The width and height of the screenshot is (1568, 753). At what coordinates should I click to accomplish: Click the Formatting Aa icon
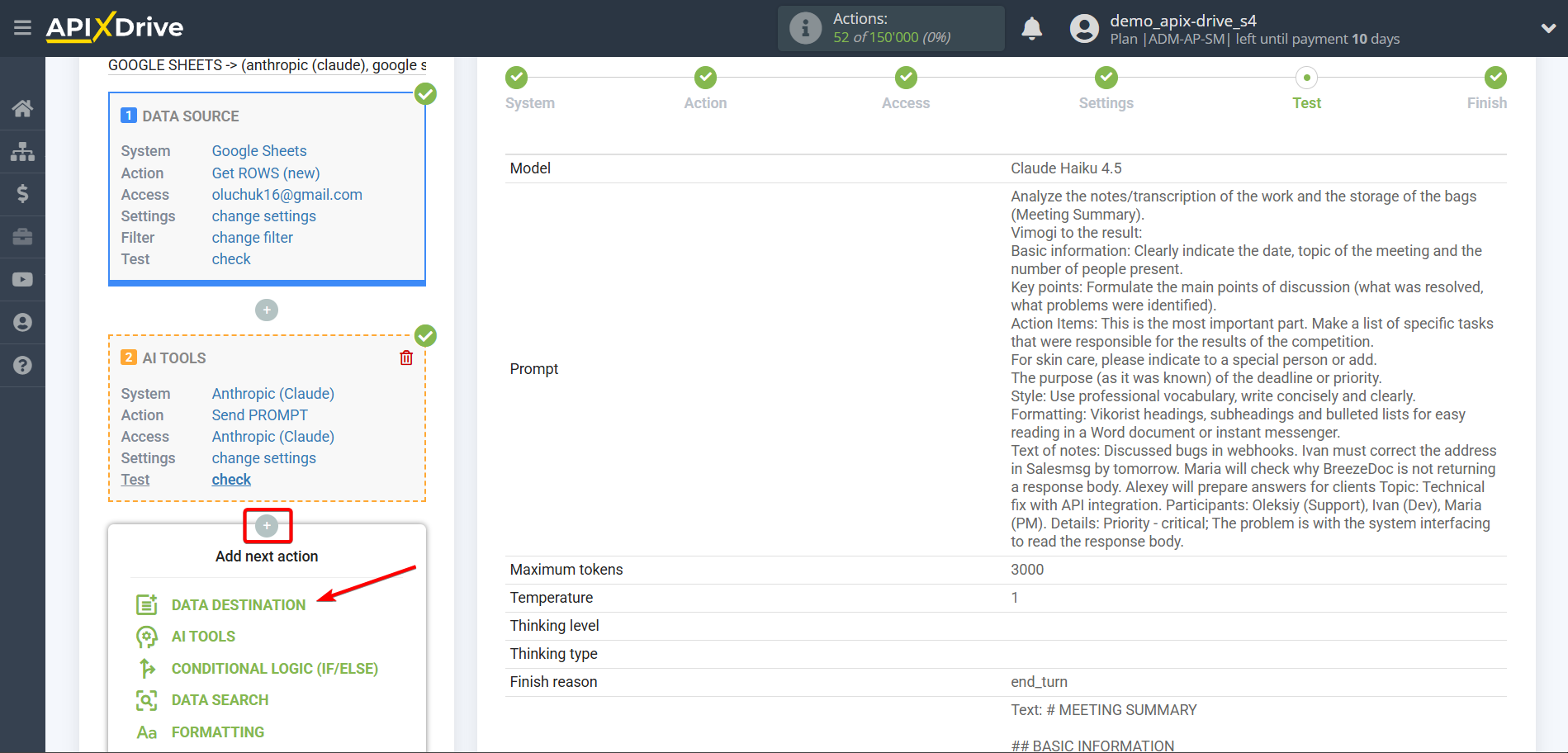146,732
